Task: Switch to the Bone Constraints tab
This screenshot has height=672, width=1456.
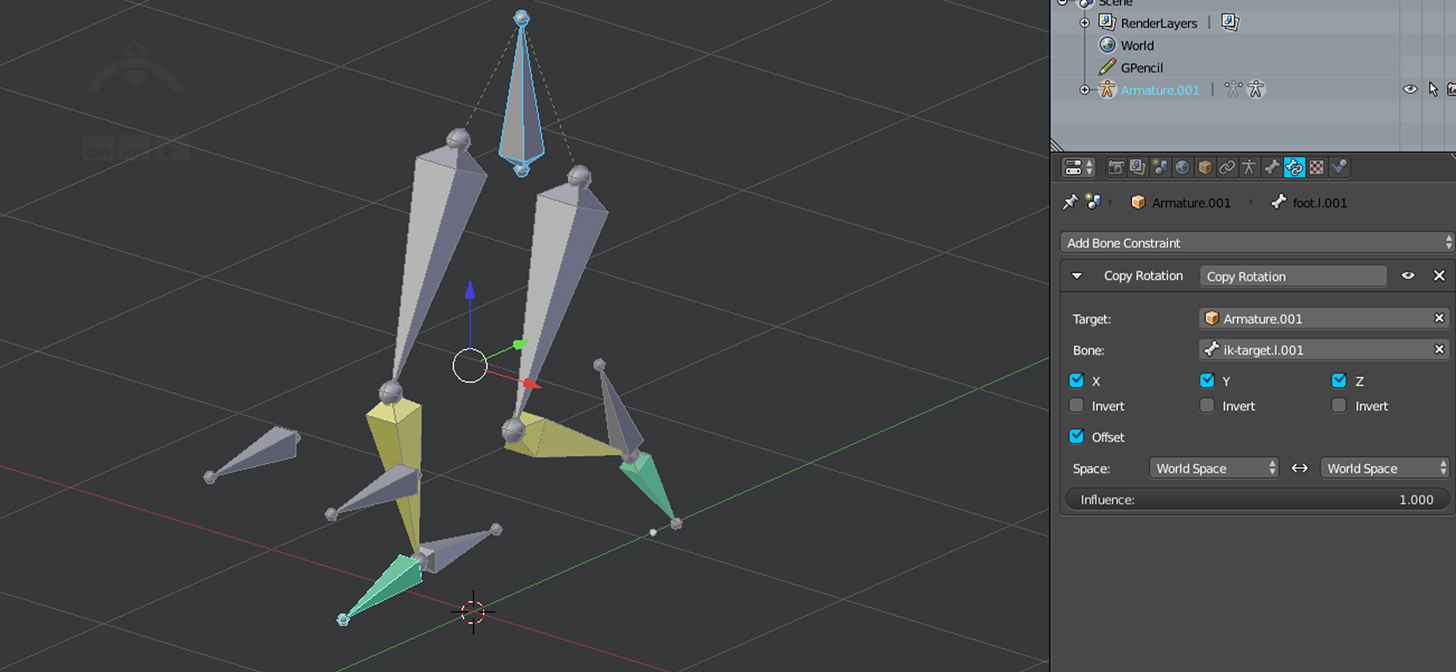Action: click(1296, 167)
